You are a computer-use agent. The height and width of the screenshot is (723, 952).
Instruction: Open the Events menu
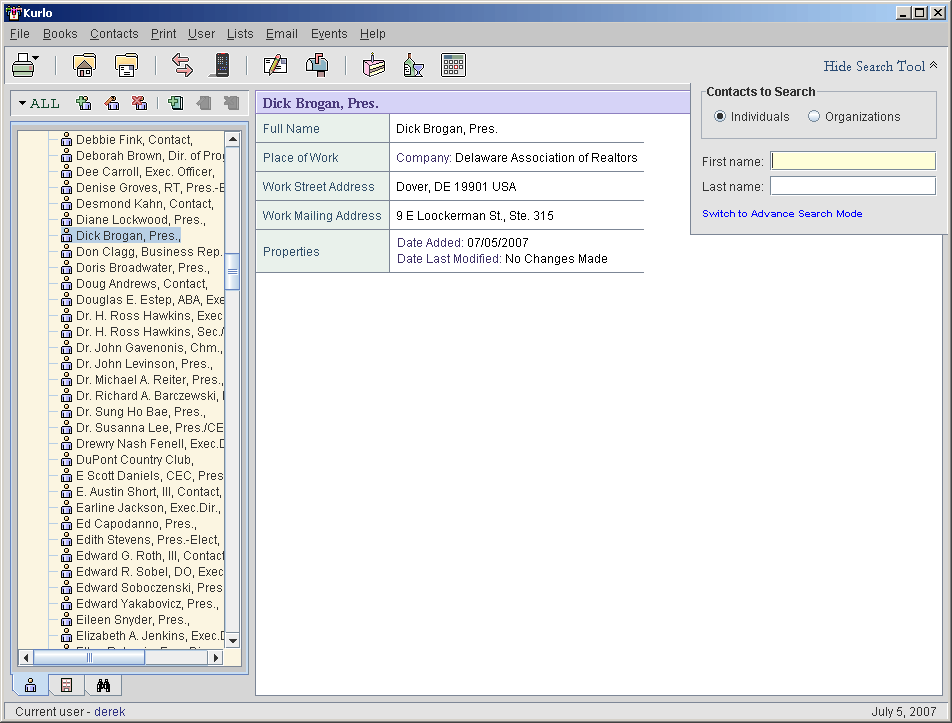click(x=329, y=34)
